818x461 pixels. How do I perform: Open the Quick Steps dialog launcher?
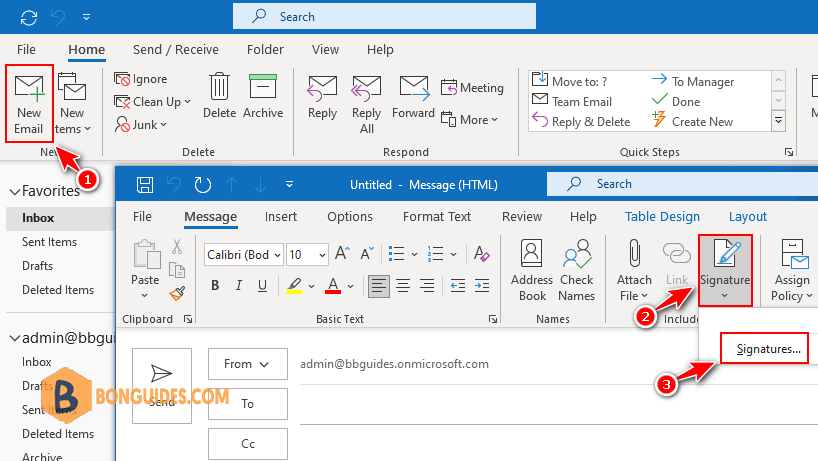click(x=789, y=152)
